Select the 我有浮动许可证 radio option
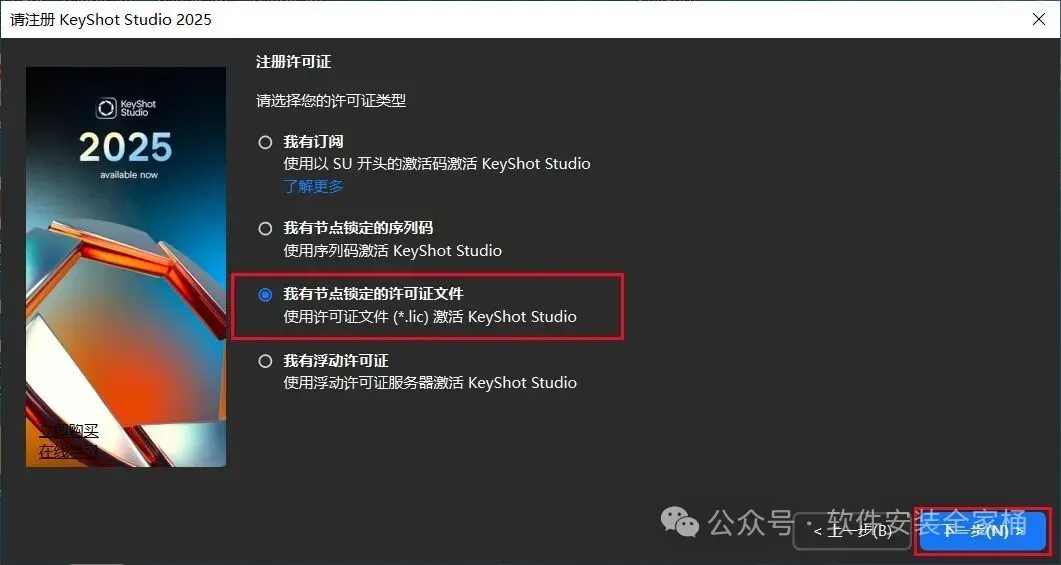Screen dimensions: 1061x565 click(265, 361)
